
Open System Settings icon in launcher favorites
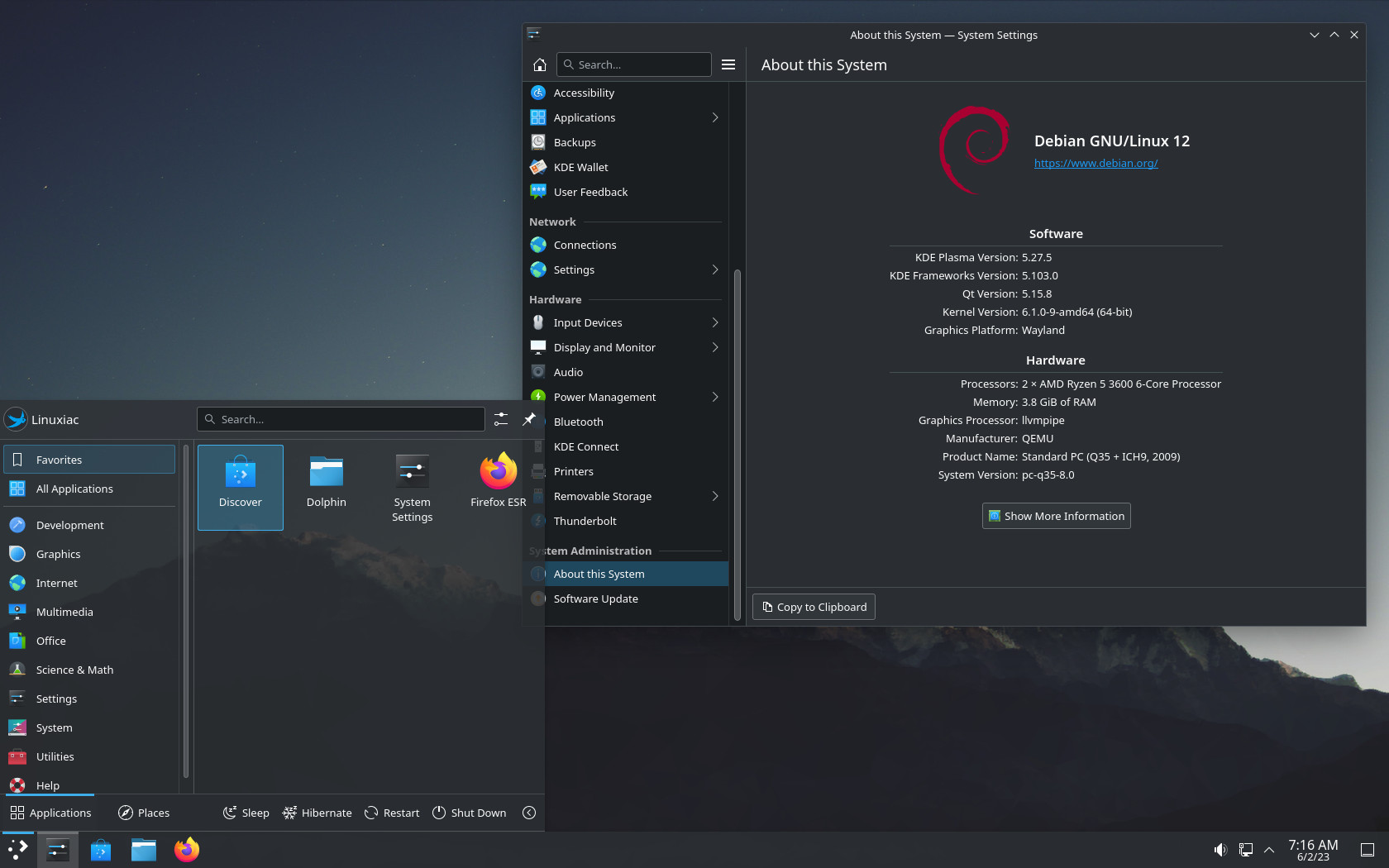[x=413, y=487]
